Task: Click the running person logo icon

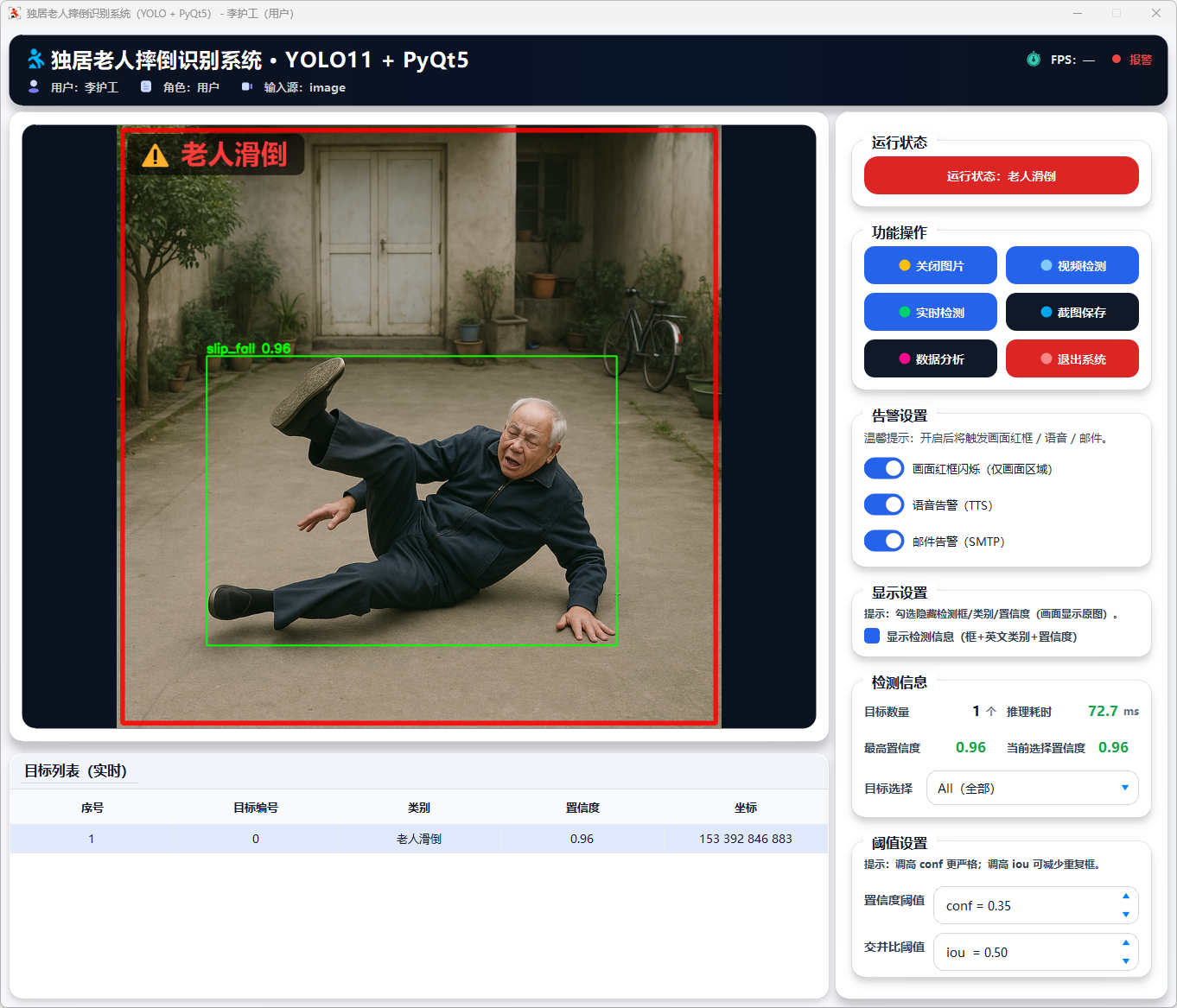Action: tap(35, 59)
